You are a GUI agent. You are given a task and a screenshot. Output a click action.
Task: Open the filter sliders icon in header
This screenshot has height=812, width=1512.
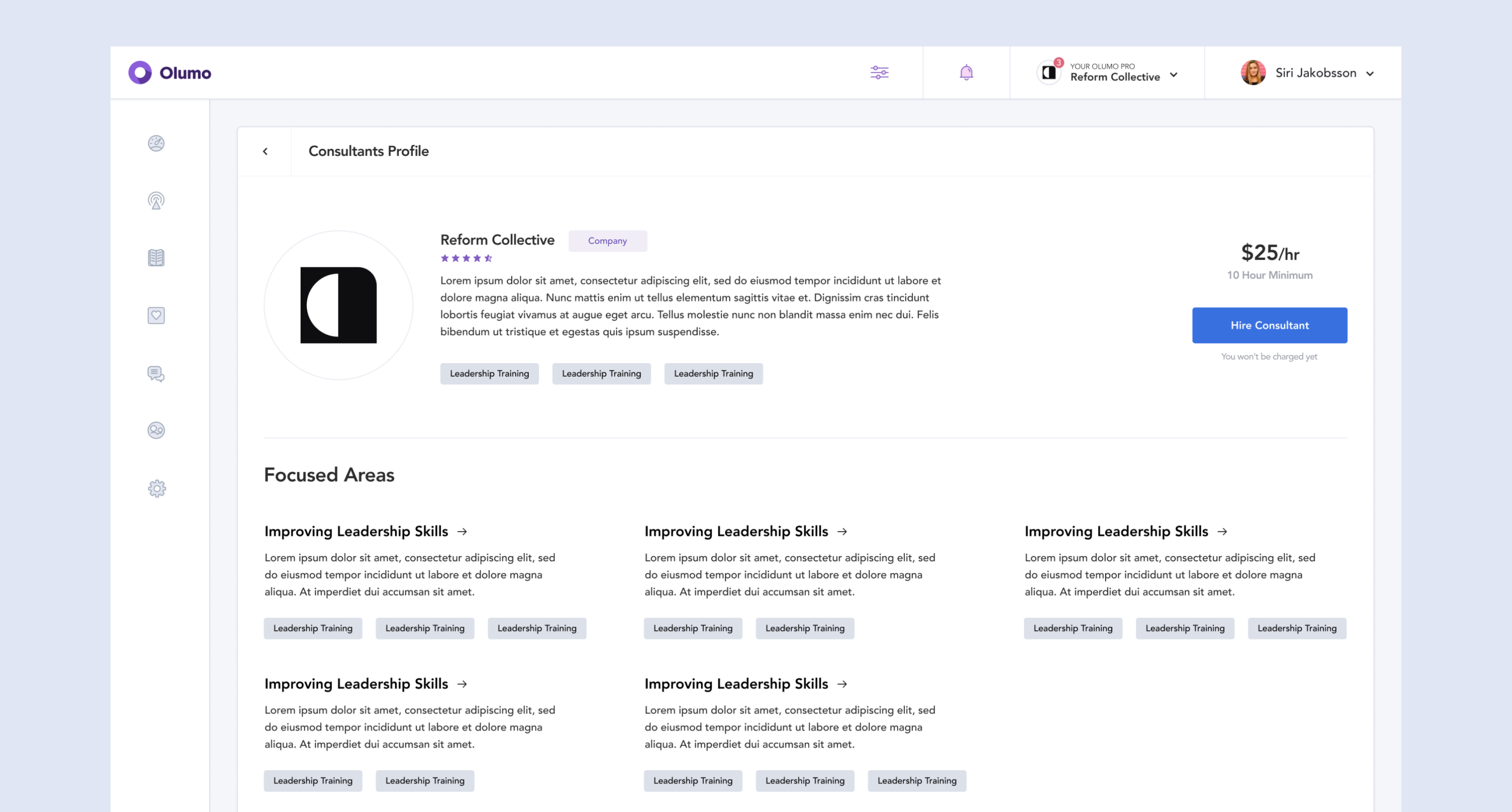tap(879, 73)
